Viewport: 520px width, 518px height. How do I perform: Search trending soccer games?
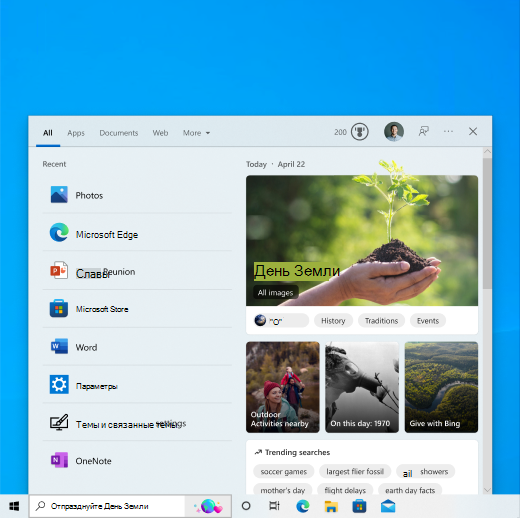pos(283,471)
